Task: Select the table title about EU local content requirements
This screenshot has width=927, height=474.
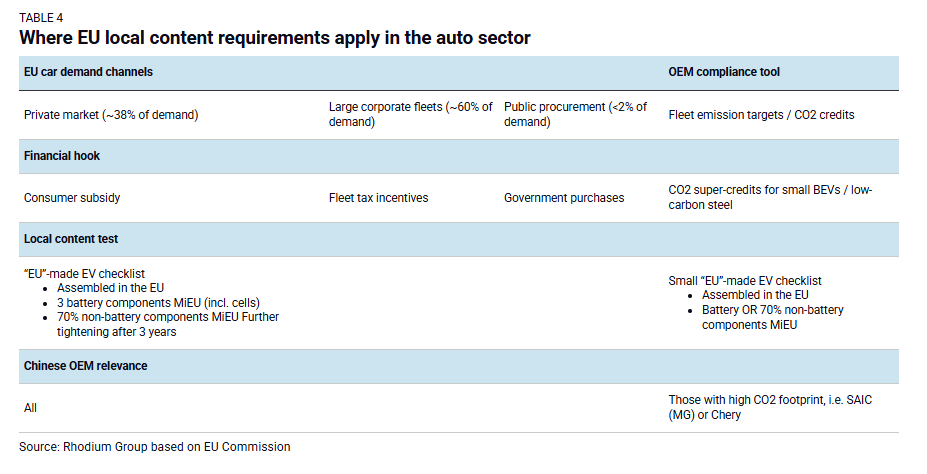Action: (x=274, y=38)
